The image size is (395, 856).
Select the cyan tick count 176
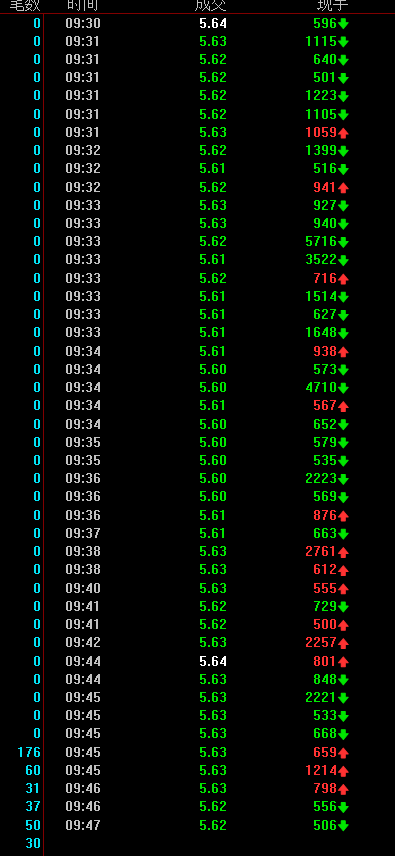tap(29, 752)
